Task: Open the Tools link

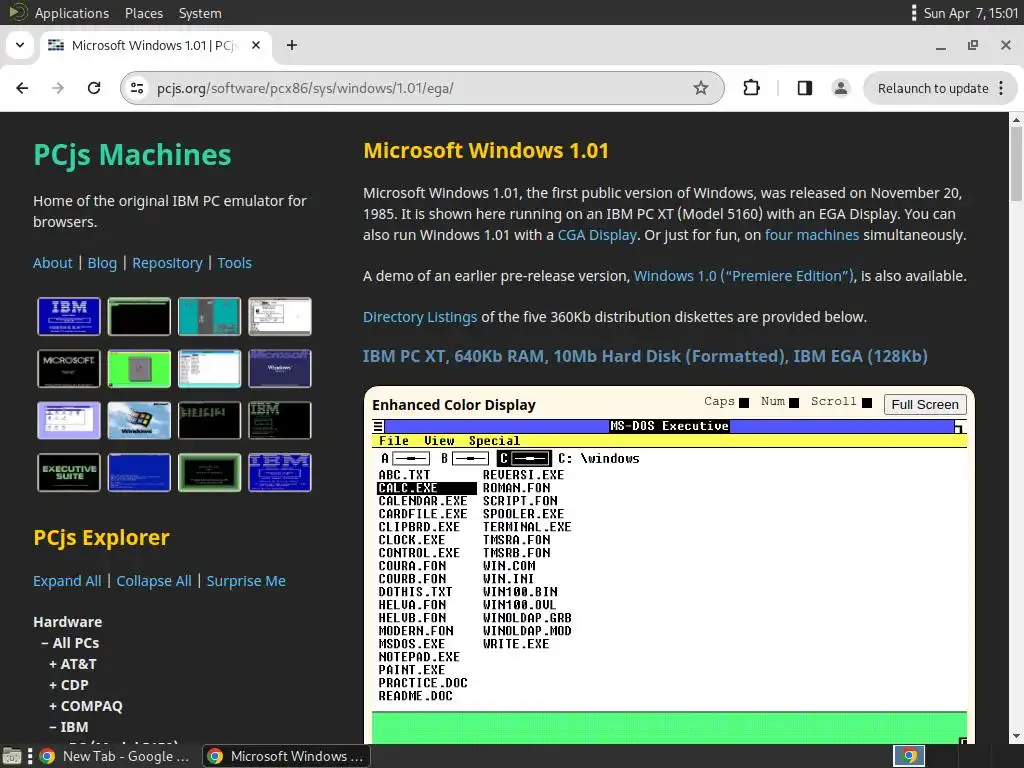Action: point(234,263)
